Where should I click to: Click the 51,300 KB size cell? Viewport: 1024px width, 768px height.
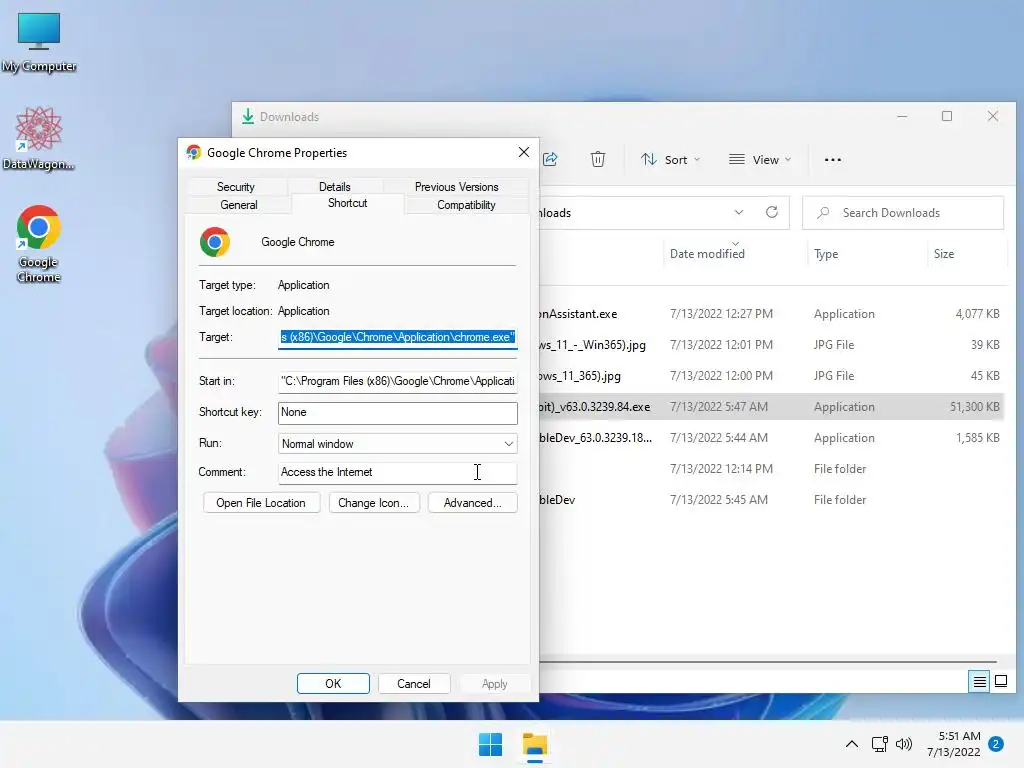pos(974,406)
